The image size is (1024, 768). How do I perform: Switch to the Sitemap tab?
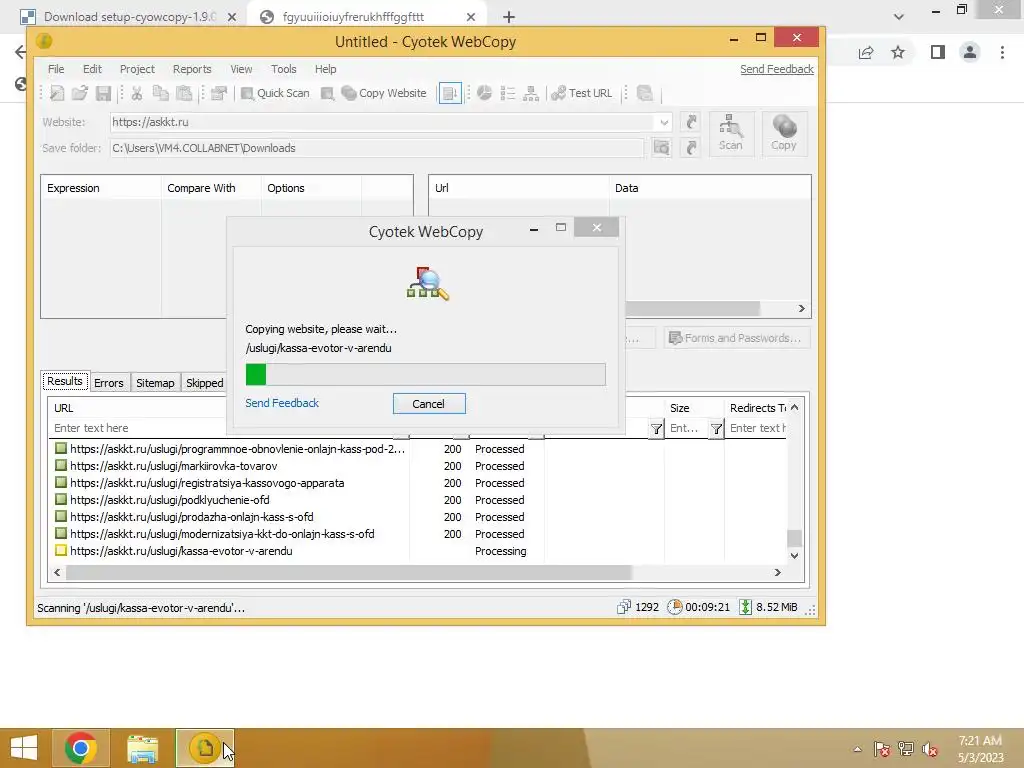tap(155, 383)
